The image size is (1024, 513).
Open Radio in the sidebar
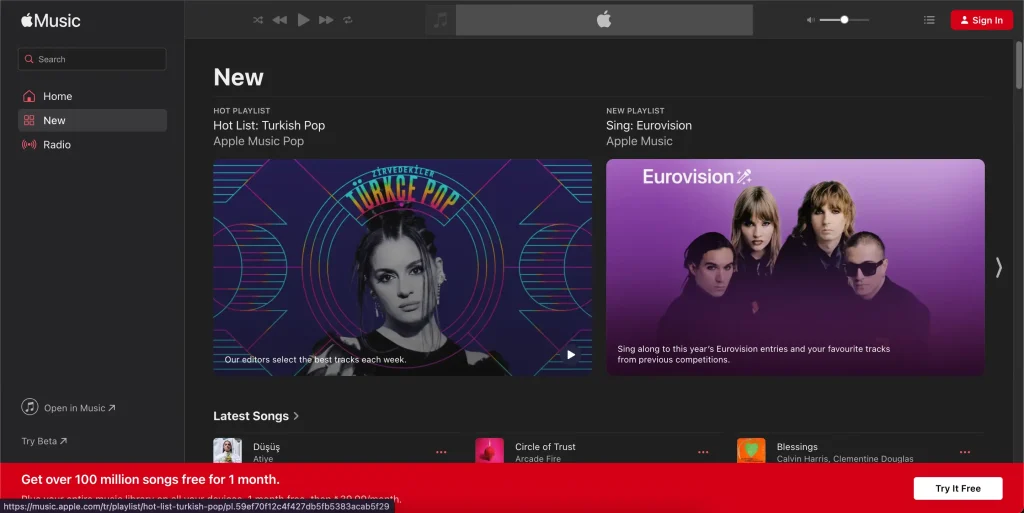[92, 144]
